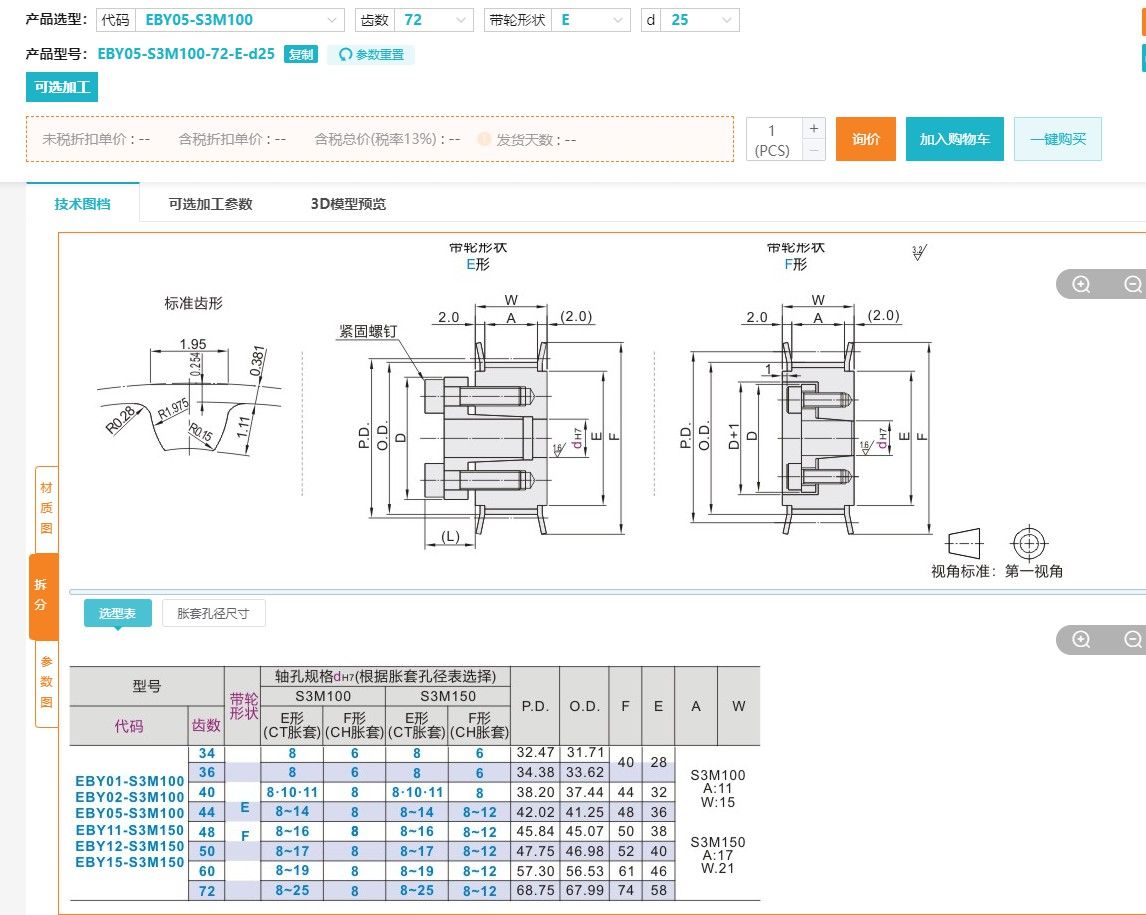Increase quantity with the plus stepper
Screen dimensions: 1146x915
814,129
